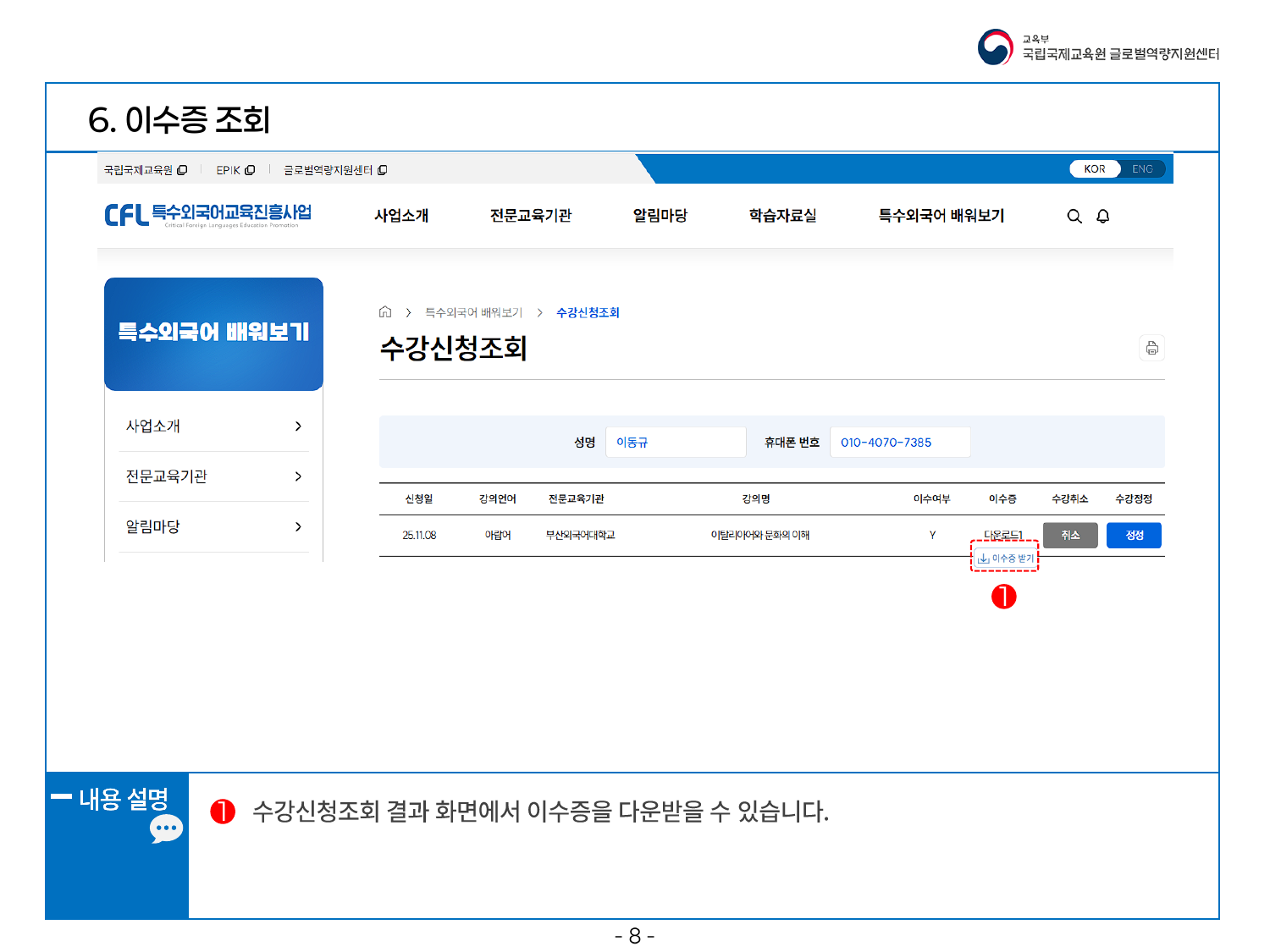Select KOR language option
This screenshot has width=1270, height=952.
click(1094, 169)
